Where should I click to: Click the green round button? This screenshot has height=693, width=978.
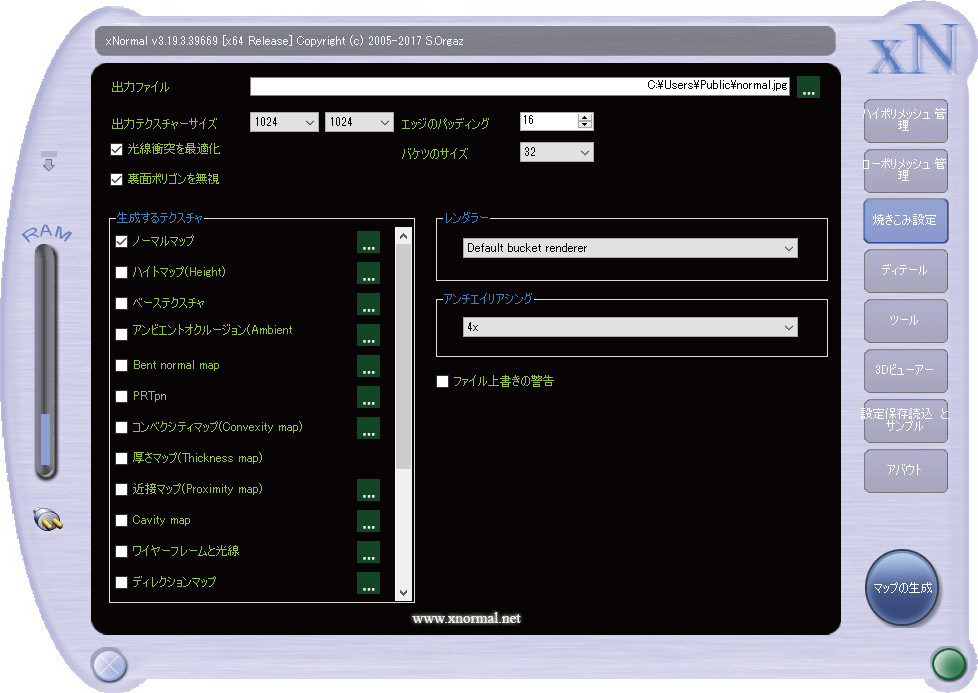click(x=949, y=664)
